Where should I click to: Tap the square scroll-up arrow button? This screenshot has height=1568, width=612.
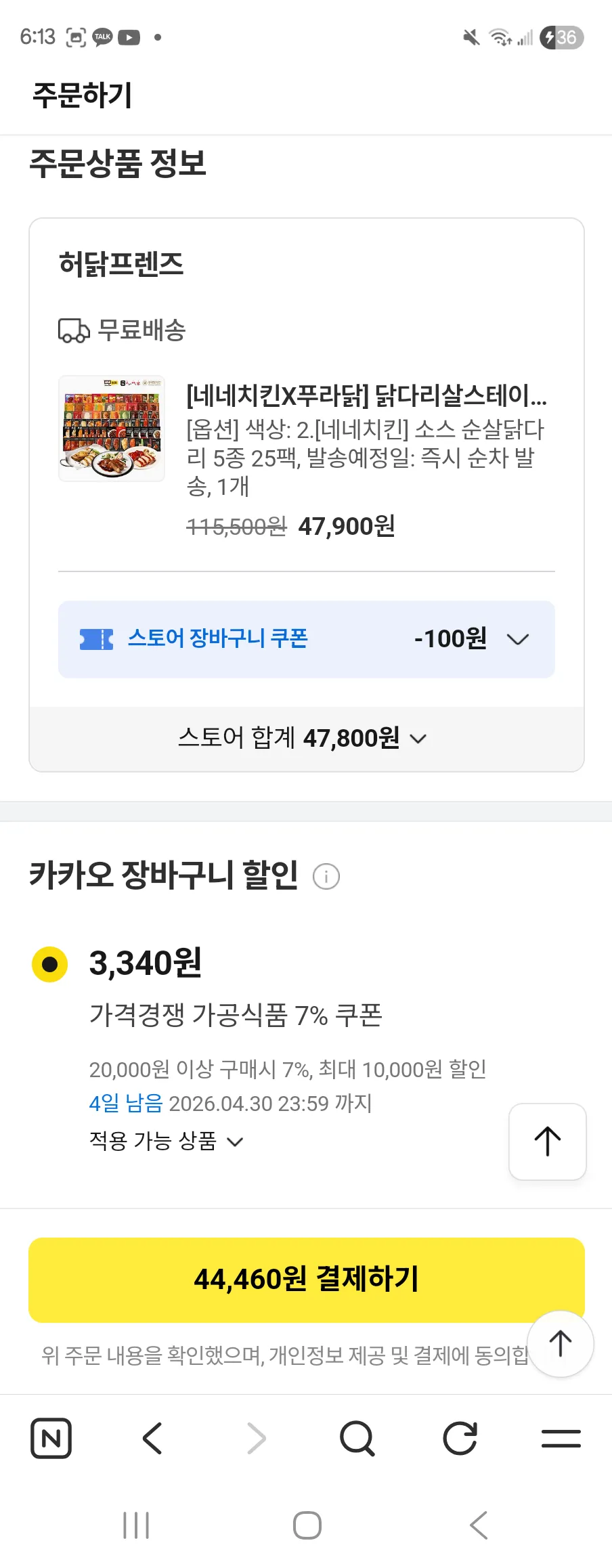pyautogui.click(x=547, y=1141)
